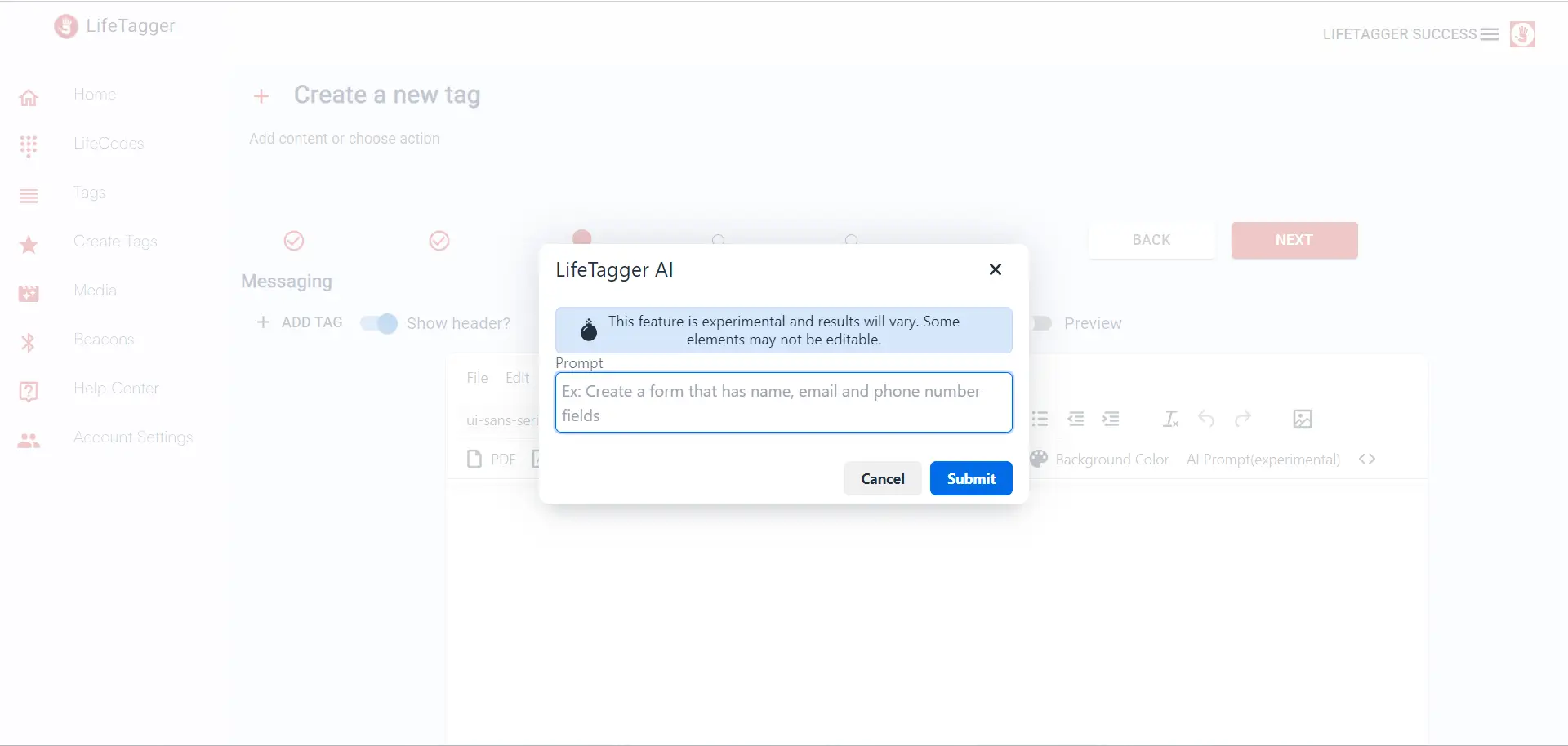The height and width of the screenshot is (746, 1568).
Task: Open Help Center in sidebar
Action: 116,389
